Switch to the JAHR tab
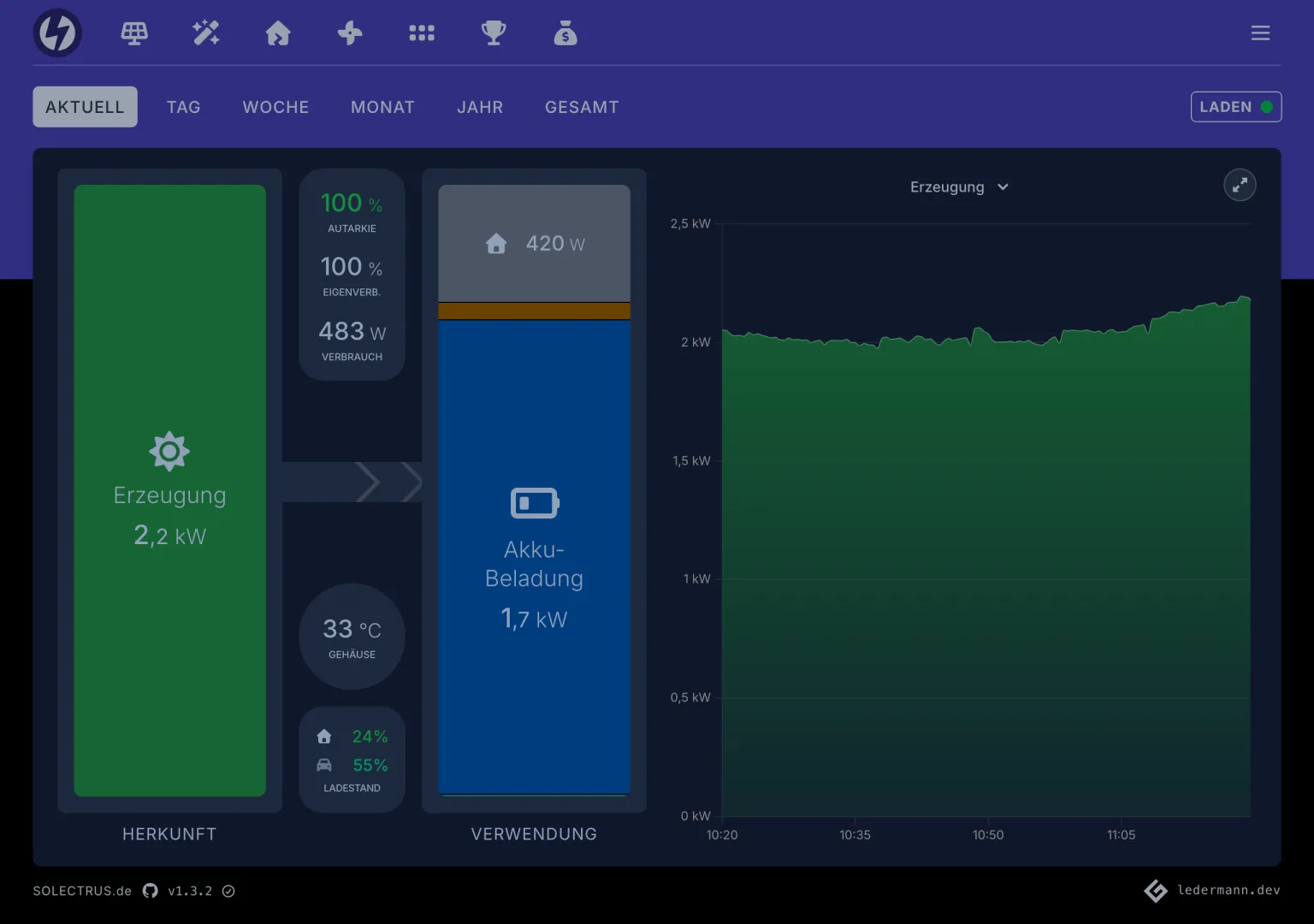 [480, 107]
